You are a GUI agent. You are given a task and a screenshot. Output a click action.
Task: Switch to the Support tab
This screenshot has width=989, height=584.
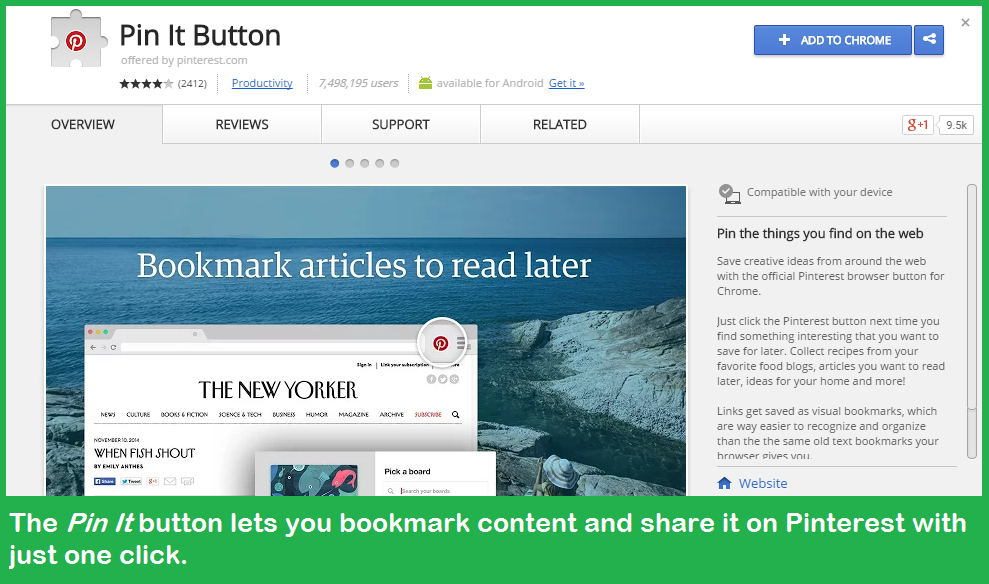tap(400, 125)
